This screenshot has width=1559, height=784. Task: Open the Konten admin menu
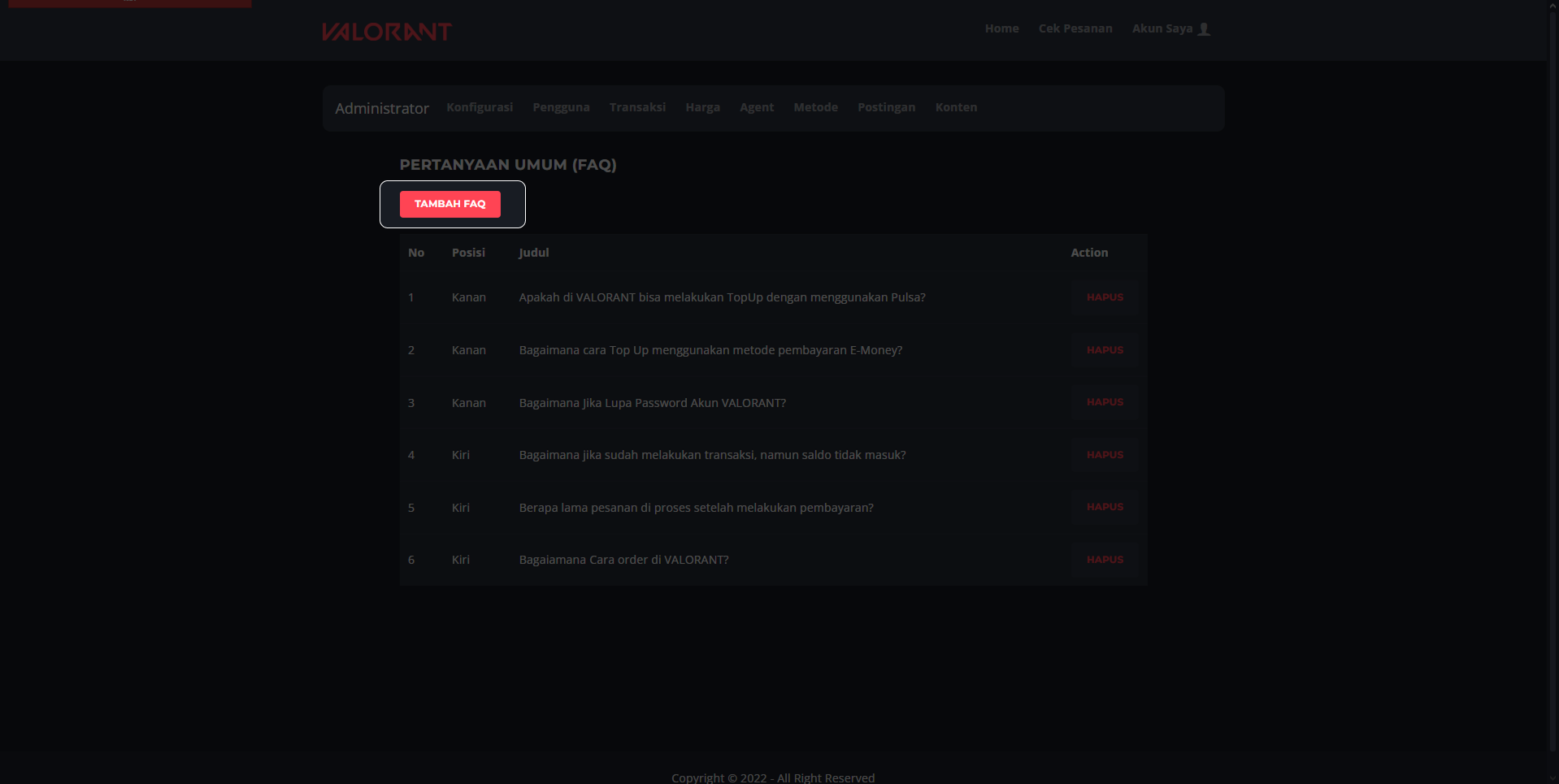pyautogui.click(x=956, y=107)
